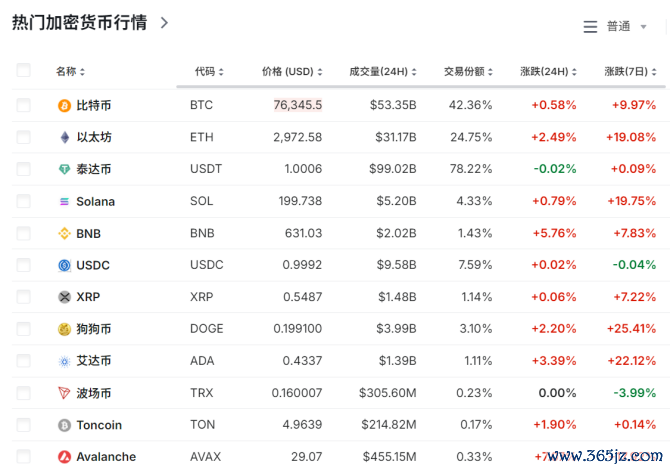Open the Avalanche name link
This screenshot has width=670, height=471.
106,457
